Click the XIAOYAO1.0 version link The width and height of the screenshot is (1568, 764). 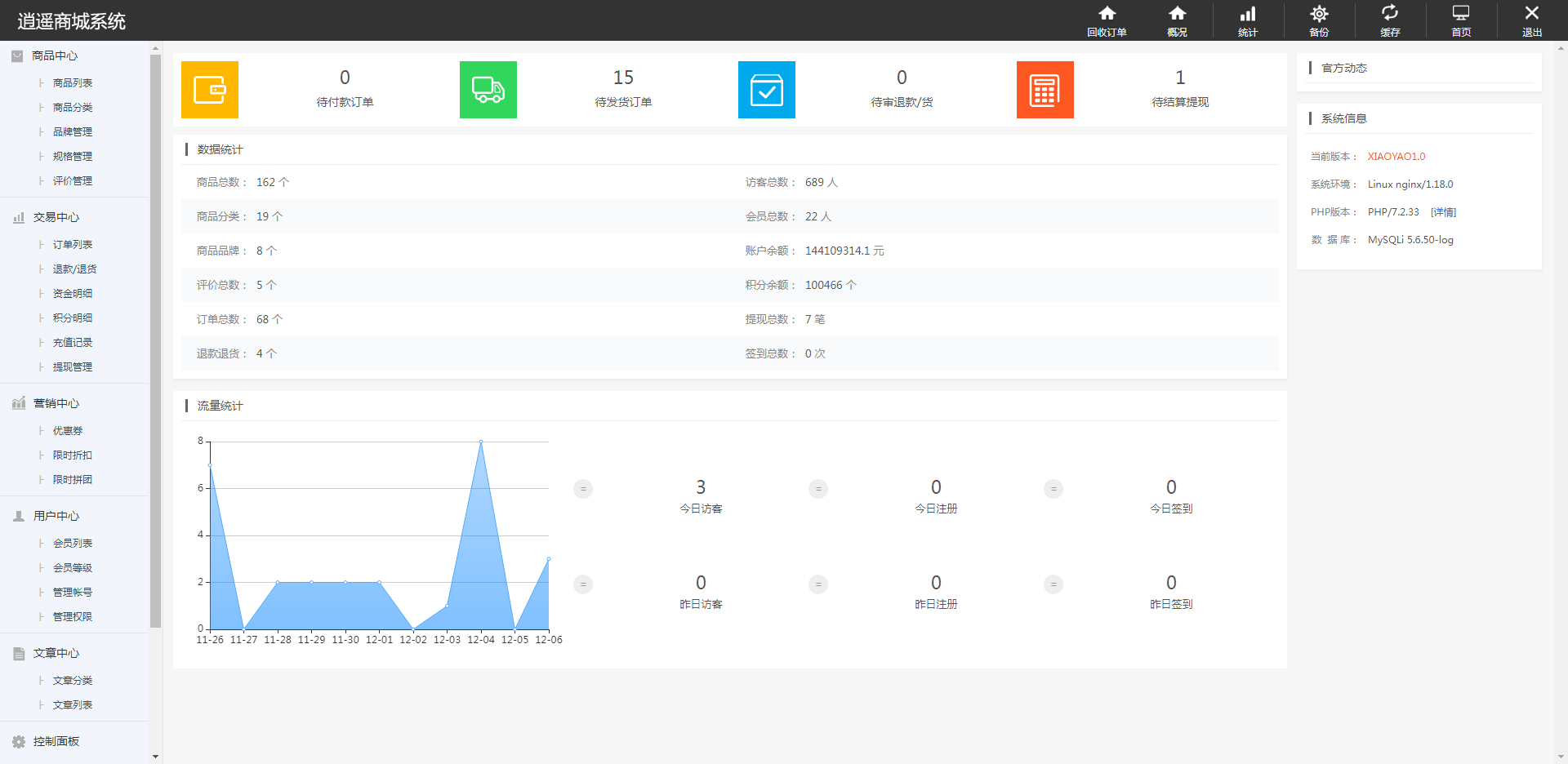(1396, 157)
